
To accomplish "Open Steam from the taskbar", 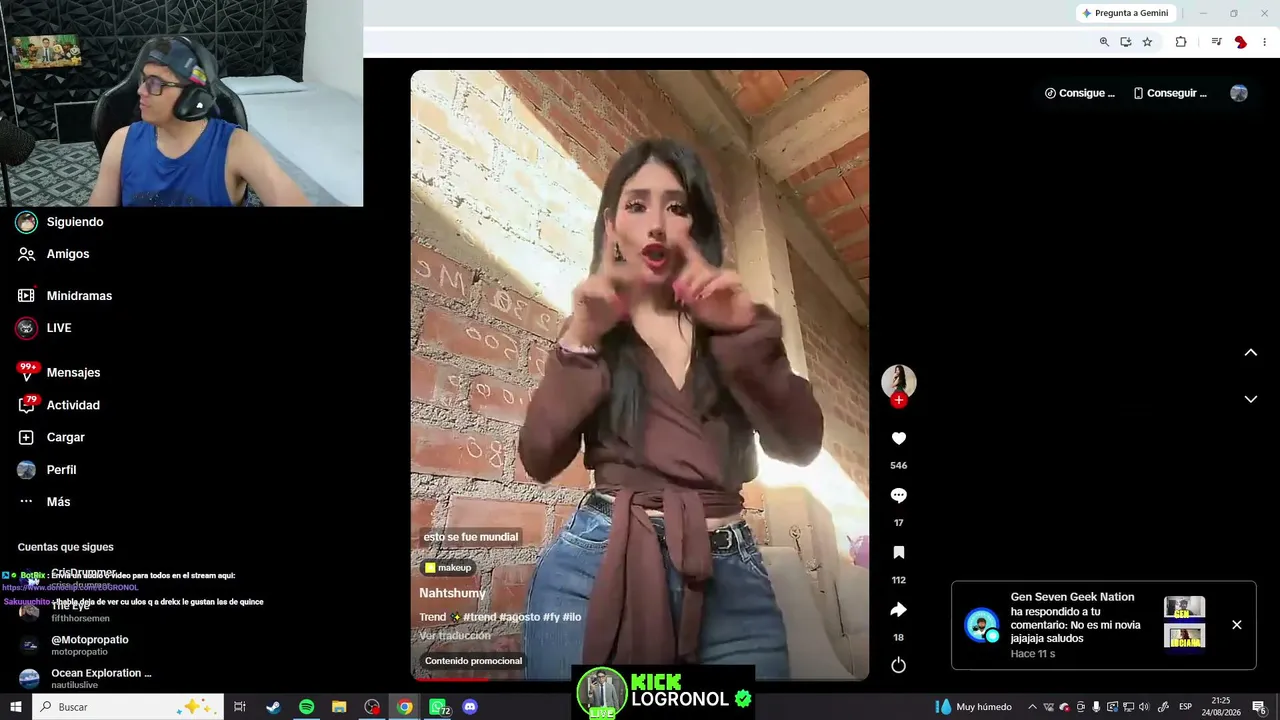I will (x=273, y=707).
